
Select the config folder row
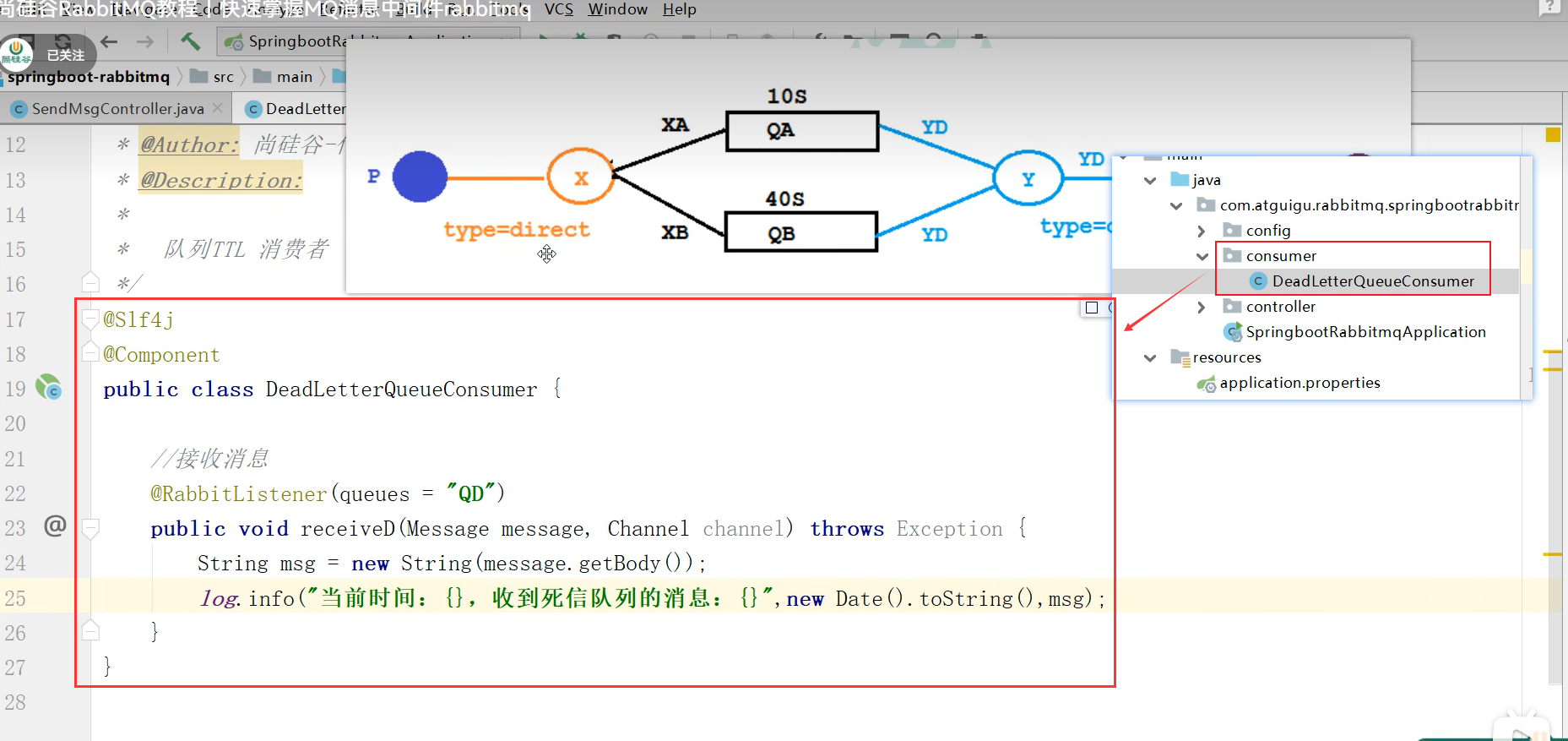1268,231
